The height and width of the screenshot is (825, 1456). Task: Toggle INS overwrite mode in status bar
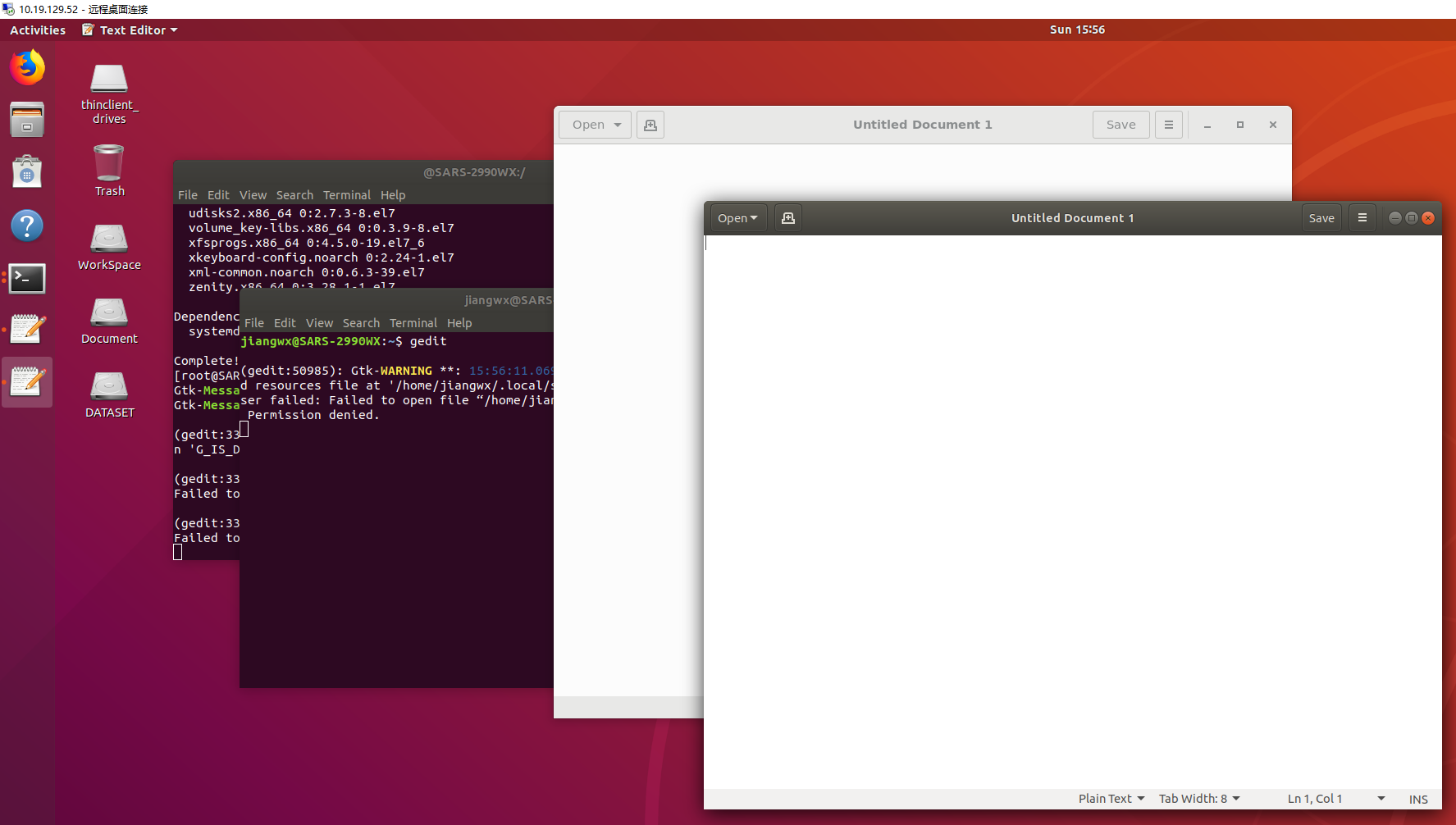[x=1418, y=800]
